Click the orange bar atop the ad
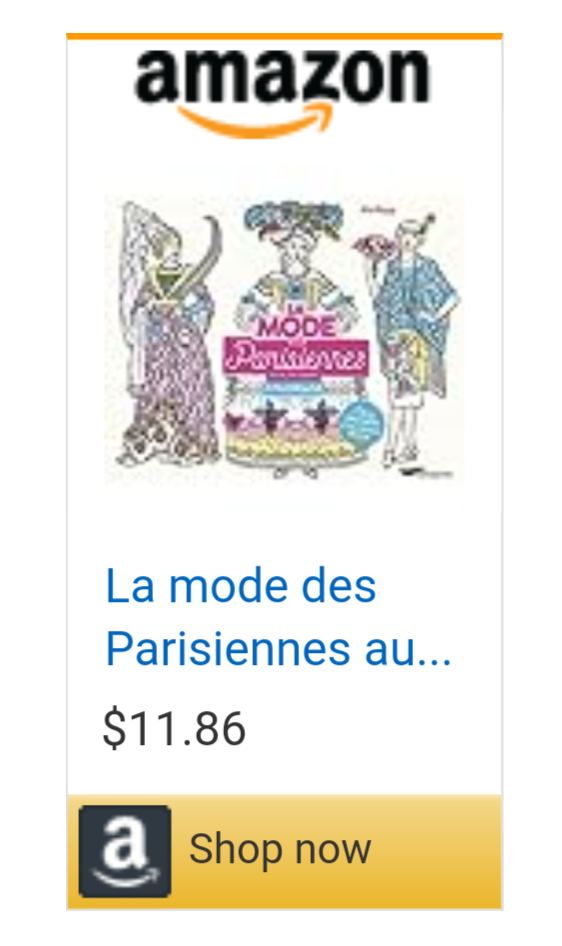This screenshot has width=562, height=946. coord(284,36)
